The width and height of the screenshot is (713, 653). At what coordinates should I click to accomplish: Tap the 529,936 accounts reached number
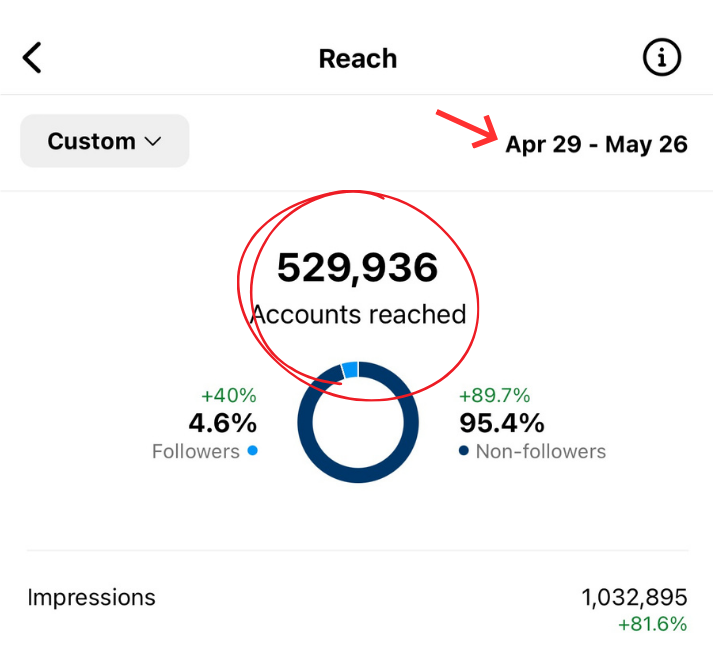(357, 268)
